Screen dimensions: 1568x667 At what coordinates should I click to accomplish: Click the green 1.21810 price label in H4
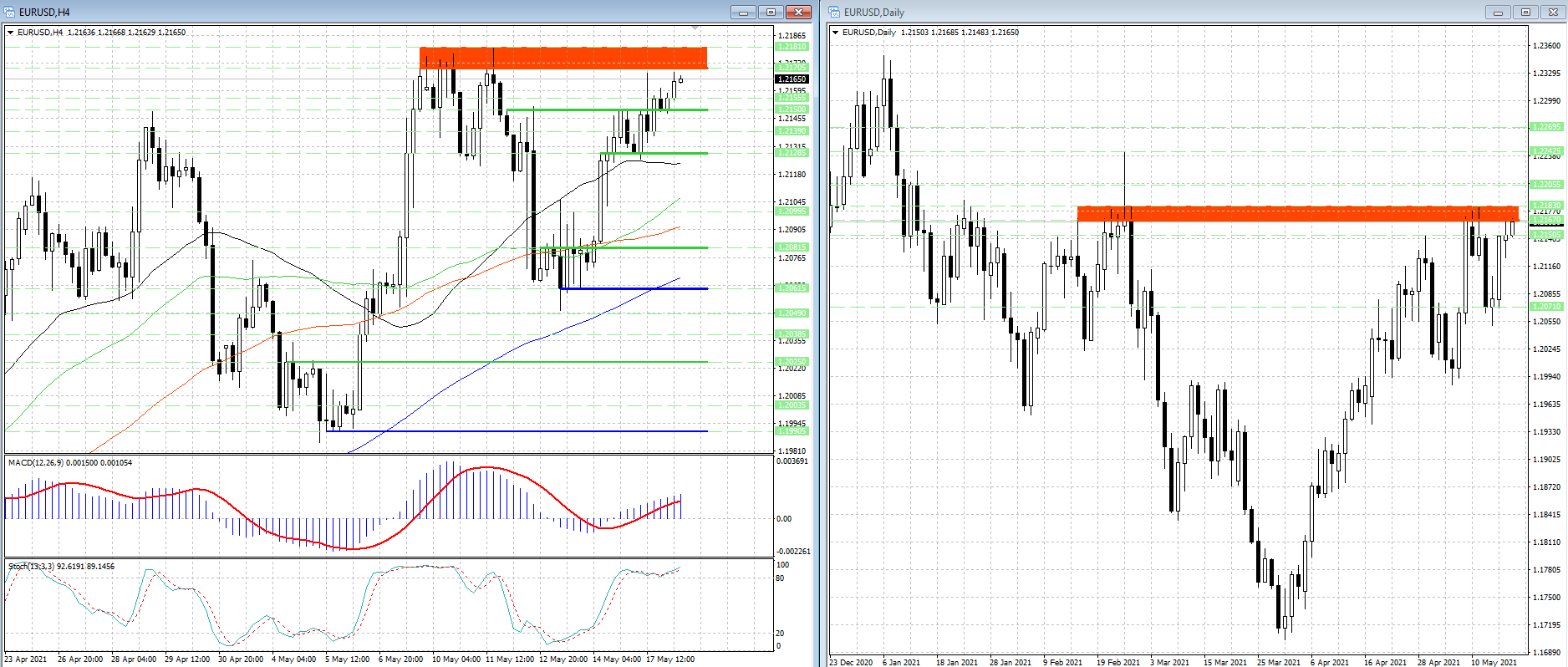[x=792, y=47]
